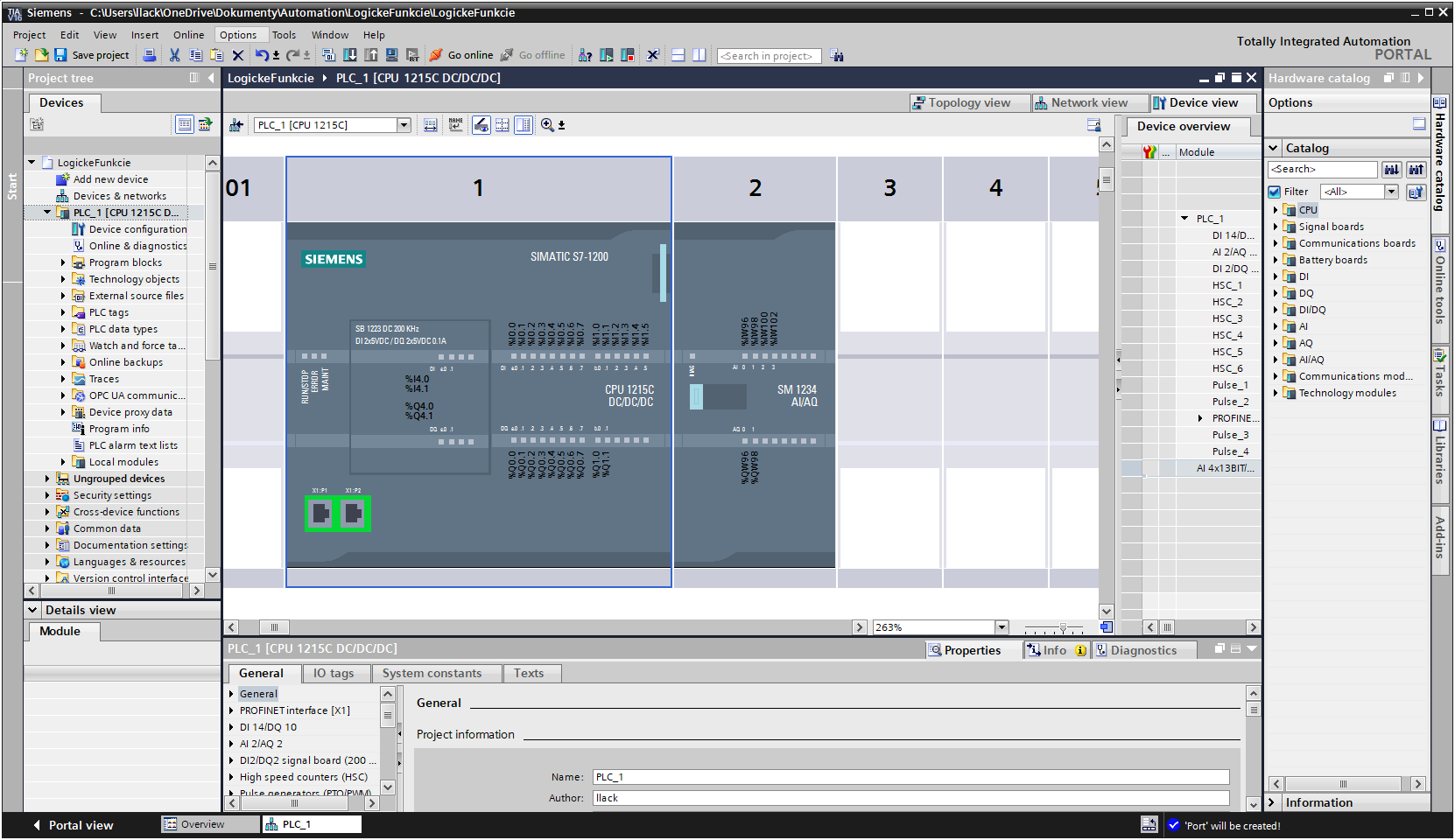Toggle the catalog Filter checkbox
Screen dimensions: 1455x840
(1275, 192)
